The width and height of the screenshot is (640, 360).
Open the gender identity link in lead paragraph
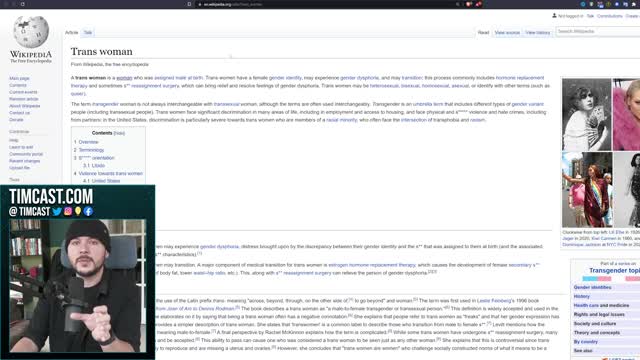(x=285, y=78)
